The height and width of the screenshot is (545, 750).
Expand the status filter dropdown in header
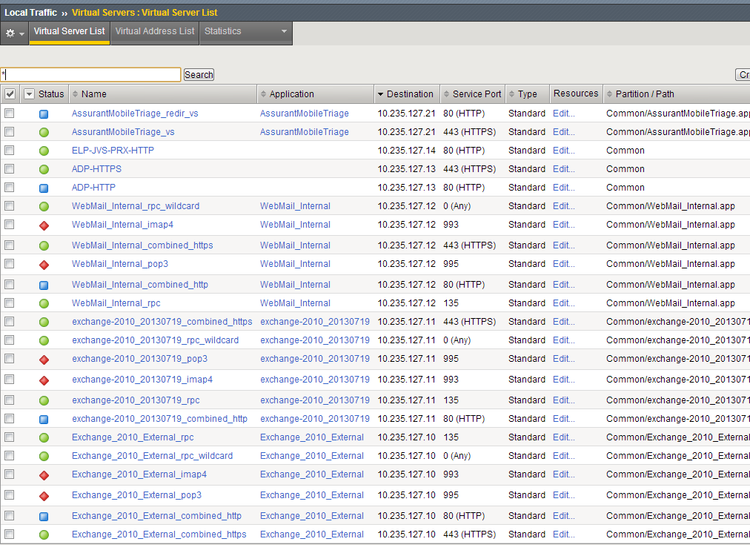(29, 94)
